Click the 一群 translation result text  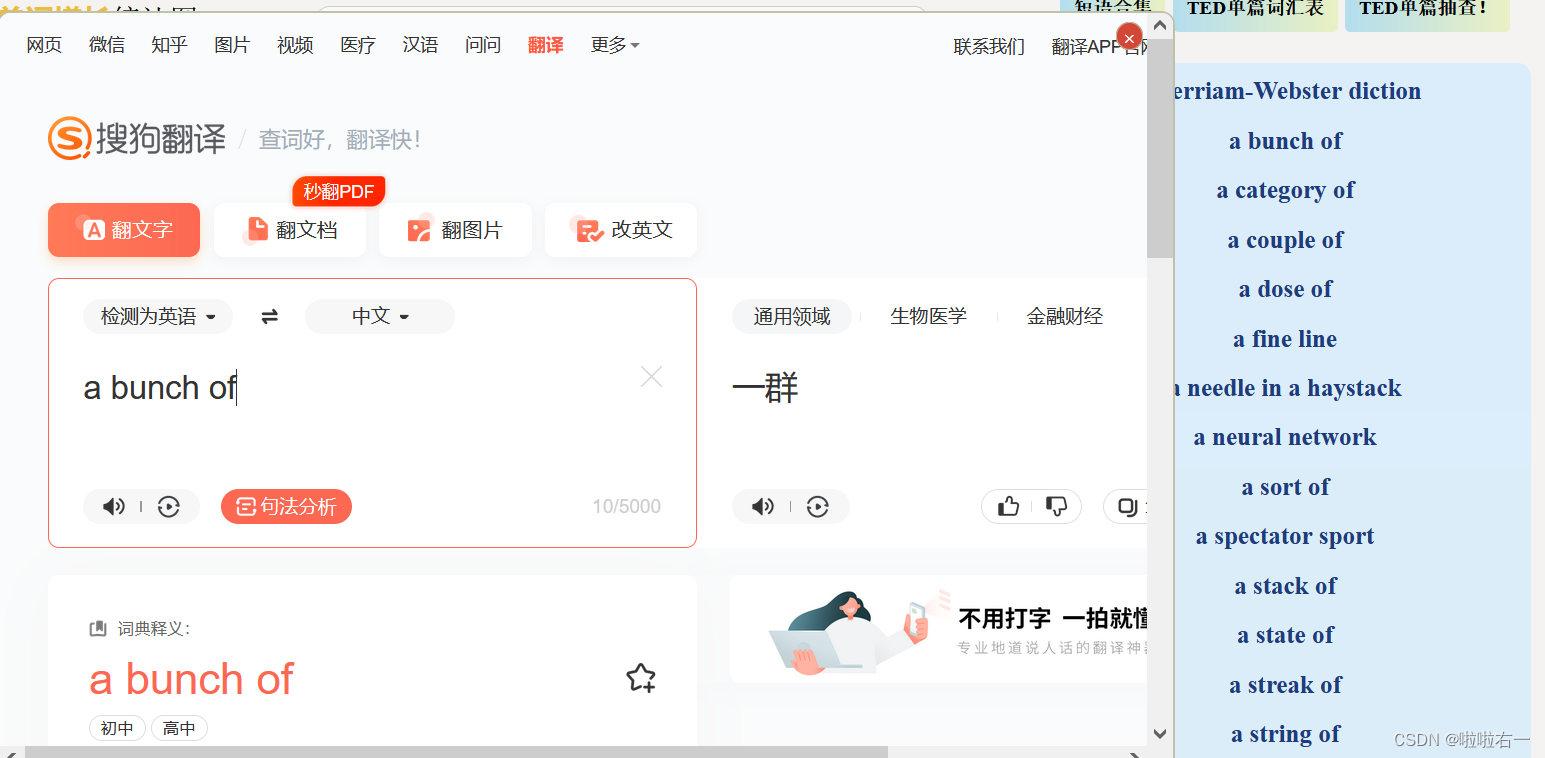pos(765,388)
